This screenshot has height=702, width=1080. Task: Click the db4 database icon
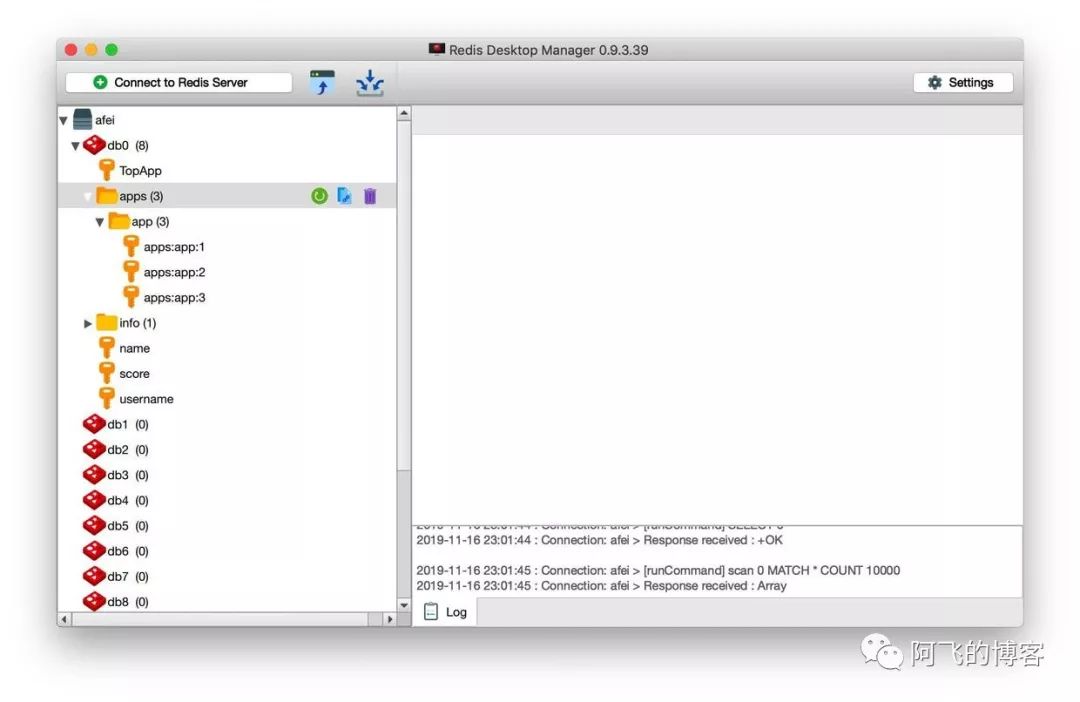[94, 500]
